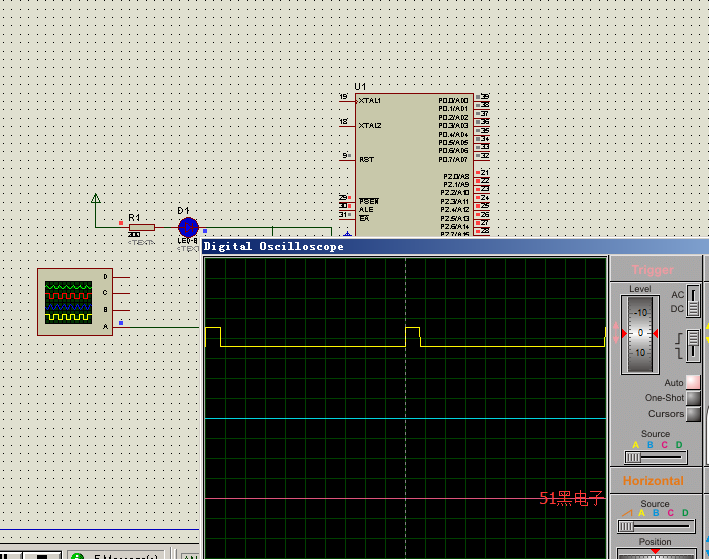Screen dimensions: 709x559
Task: Toggle the trigger AC/DC coupling switch
Action: (693, 300)
